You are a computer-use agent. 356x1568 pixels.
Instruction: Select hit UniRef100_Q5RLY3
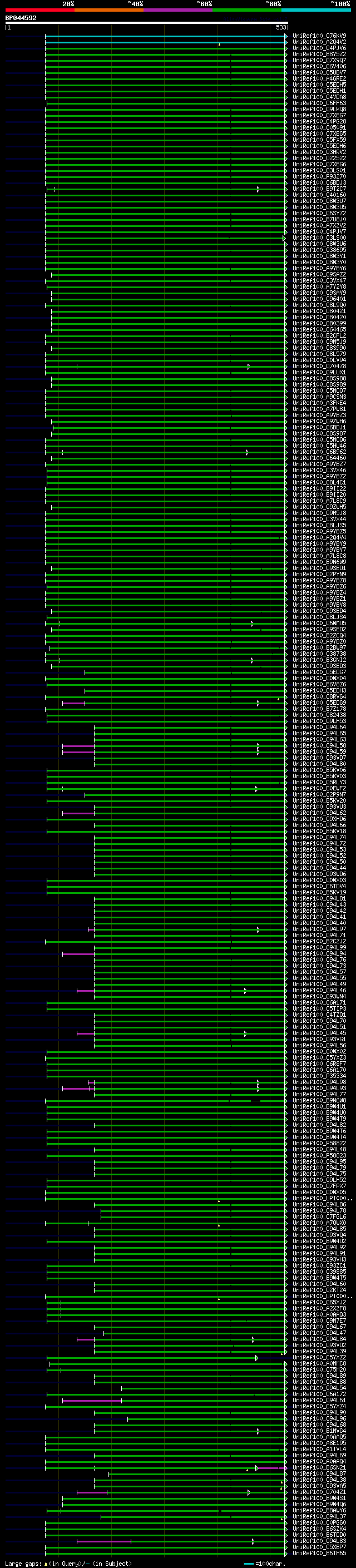point(319,782)
